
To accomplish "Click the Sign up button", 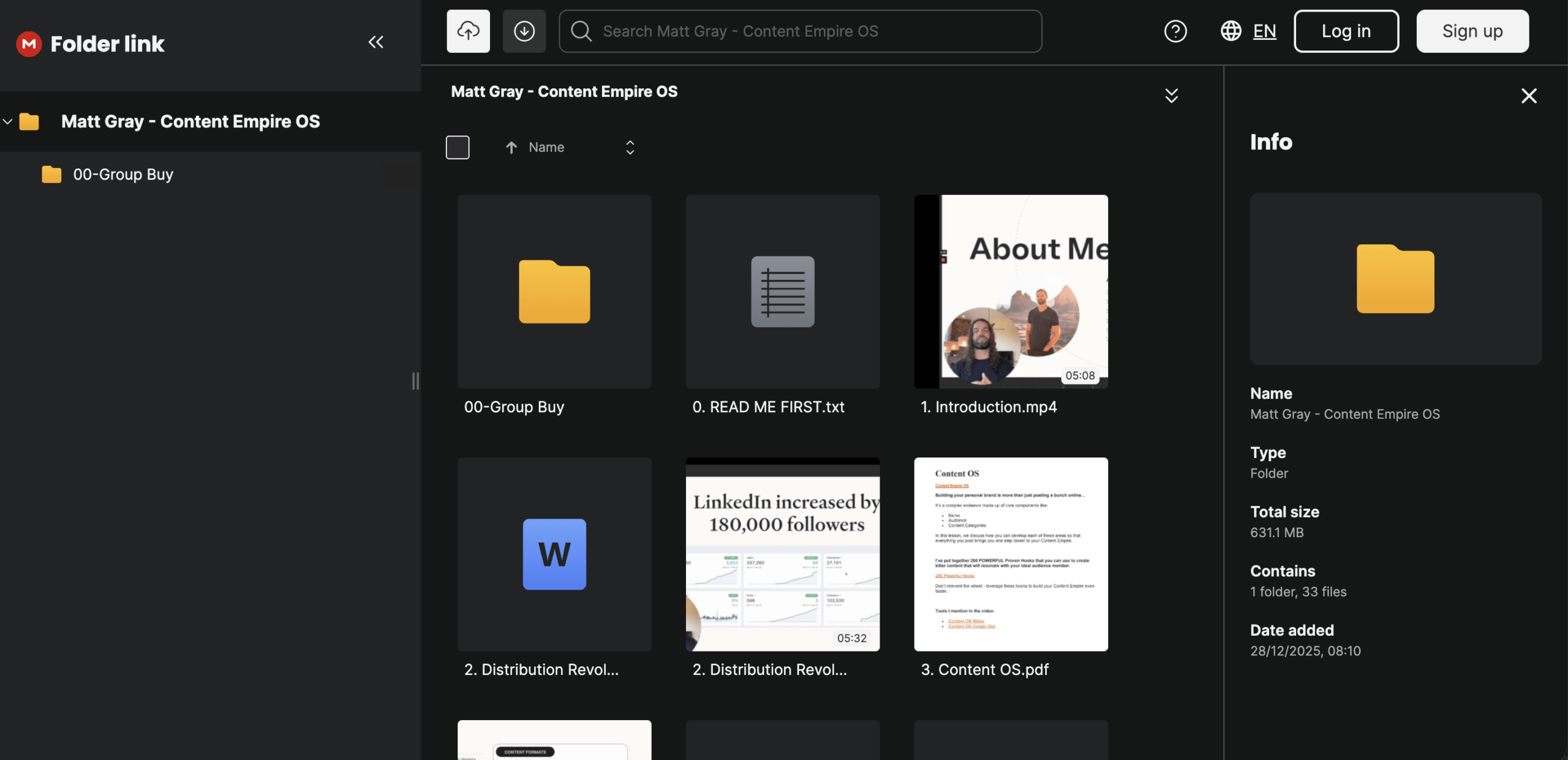I will pos(1472,31).
